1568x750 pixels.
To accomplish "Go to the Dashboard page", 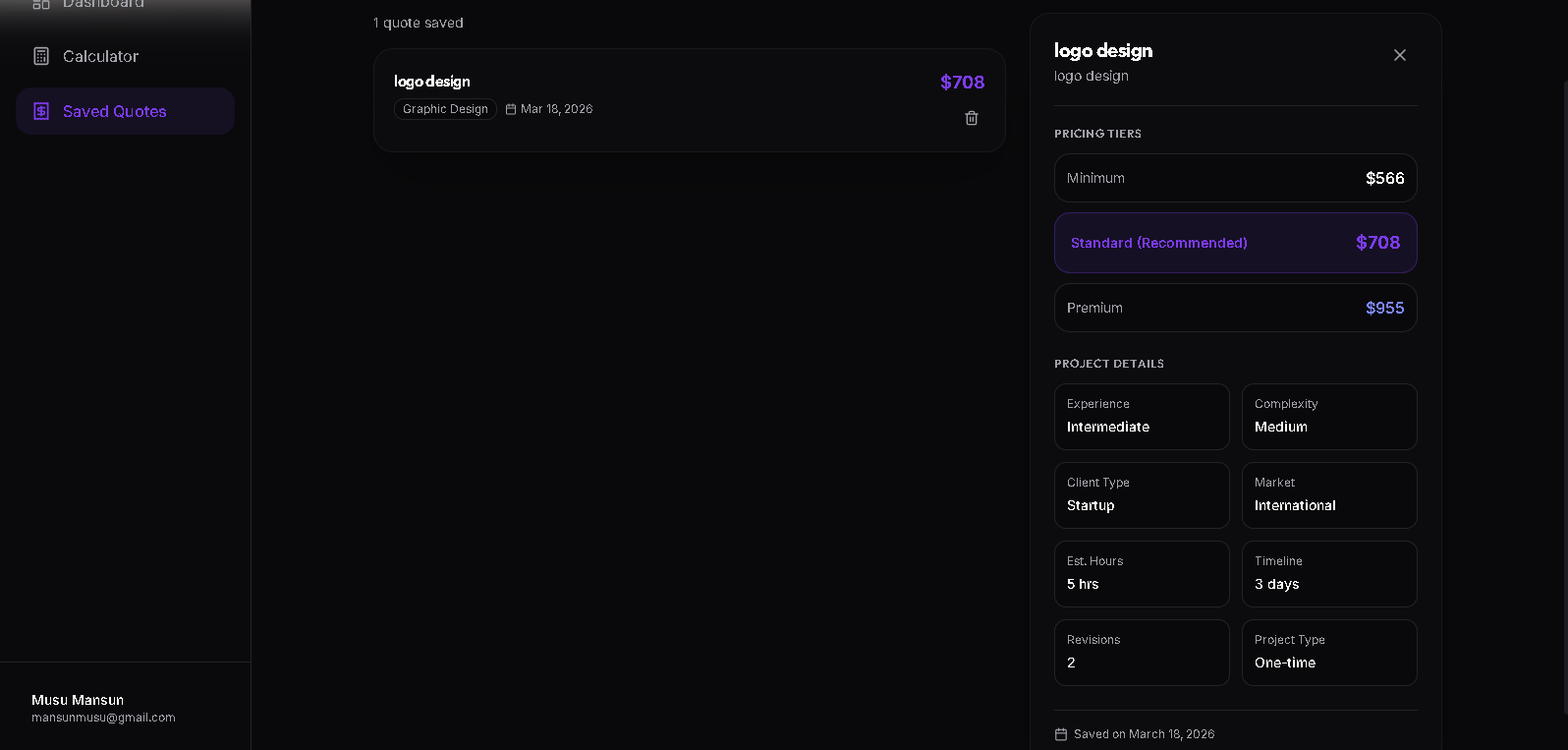I will [x=125, y=6].
